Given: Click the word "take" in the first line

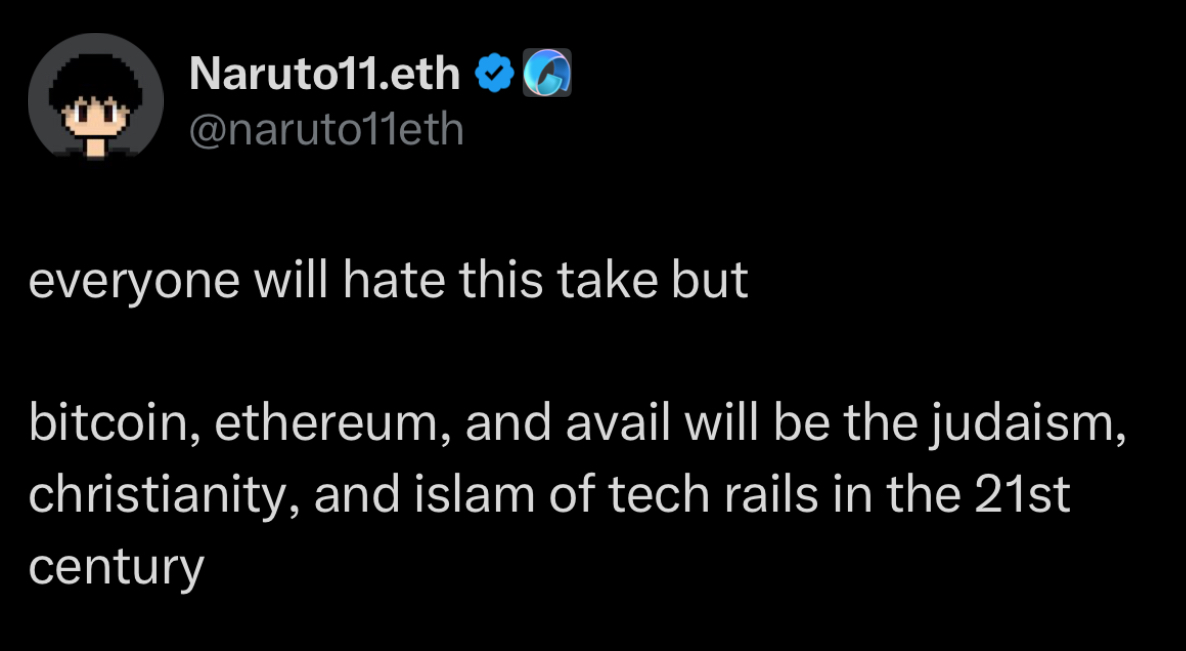Looking at the screenshot, I should [x=607, y=279].
